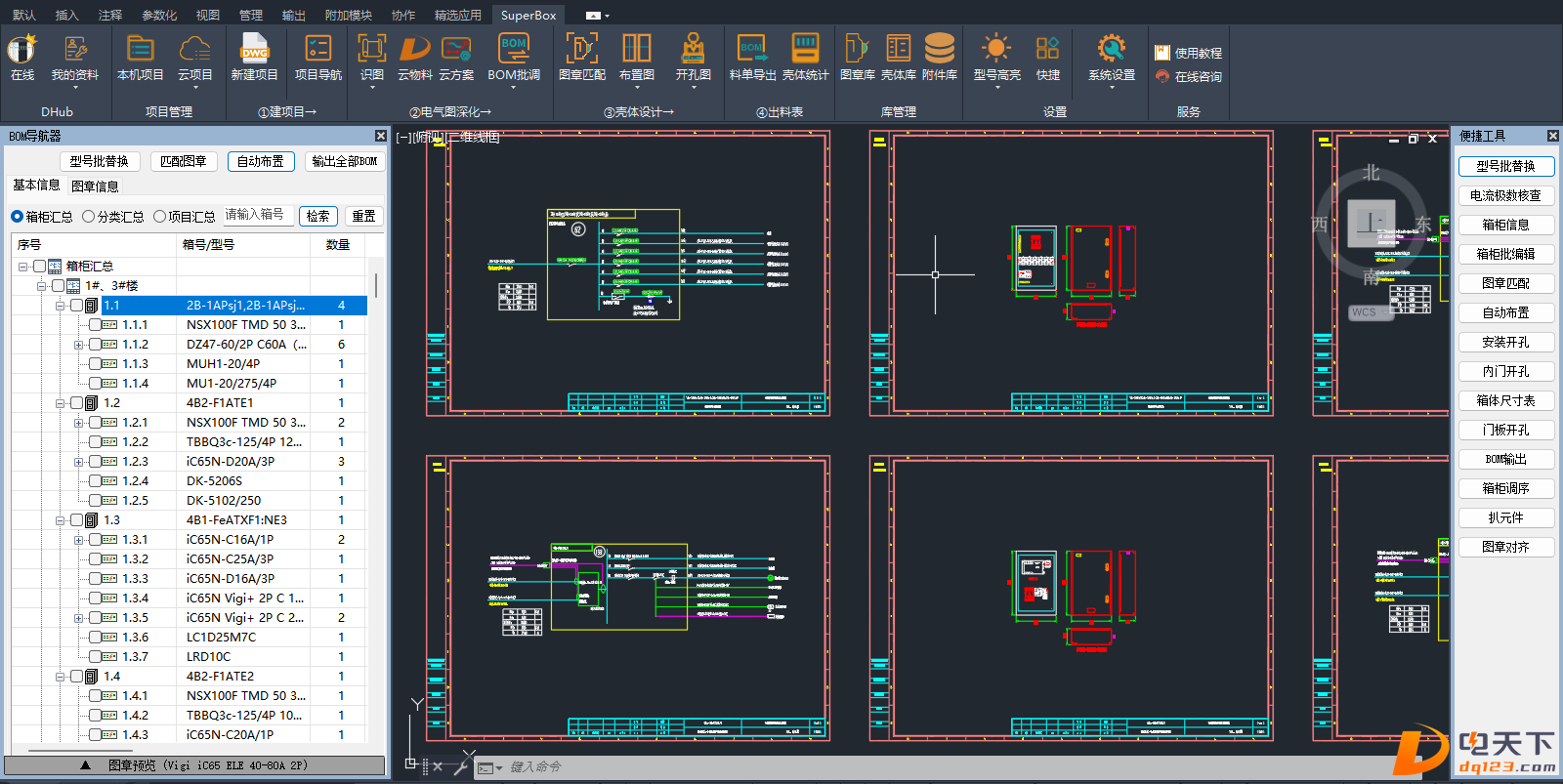Open the 新建项目 DWG icon
The image size is (1563, 784).
(254, 49)
